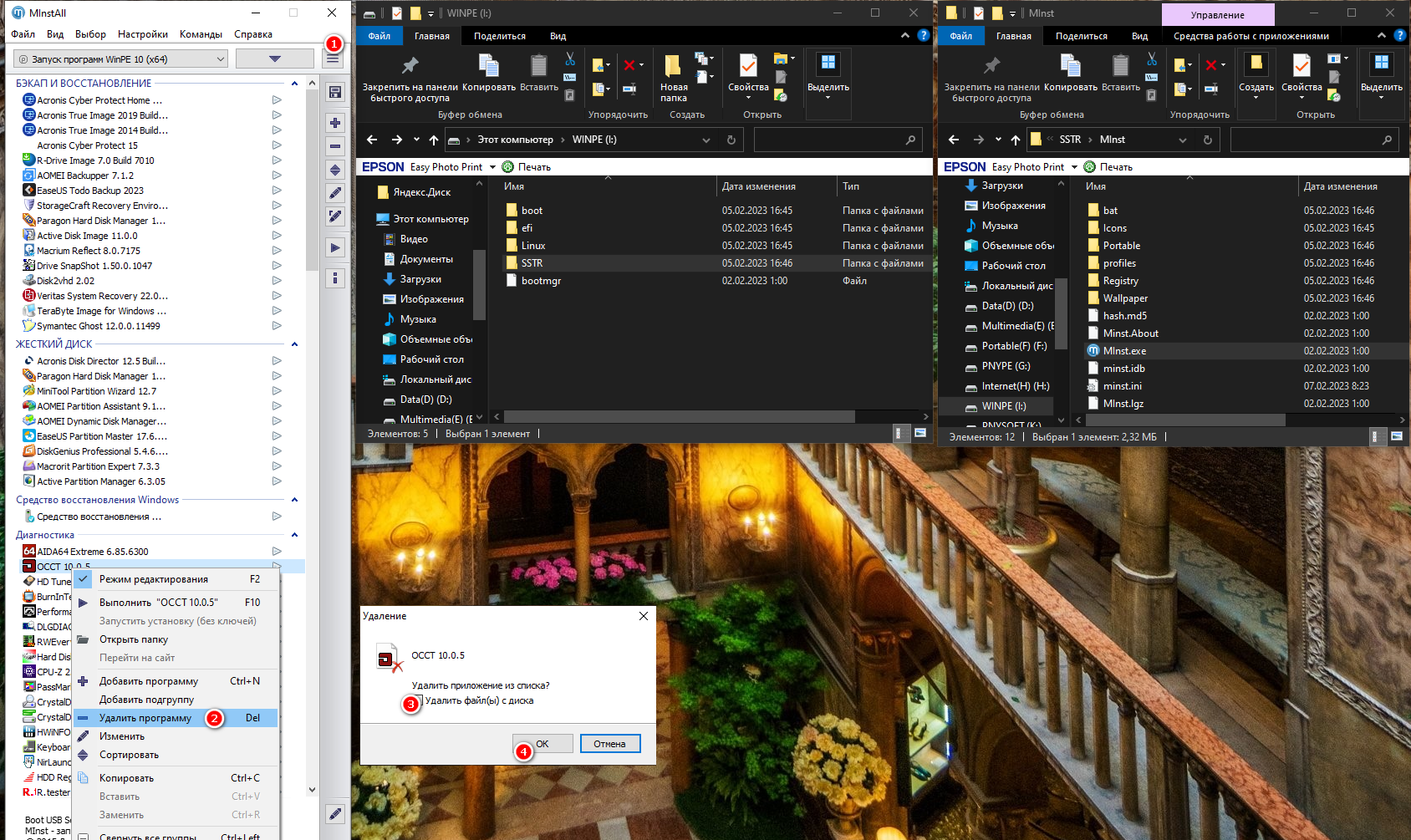The image size is (1411, 840).
Task: Collapse the ЖЕСТКИЙ ДИСК group
Action: [x=294, y=344]
